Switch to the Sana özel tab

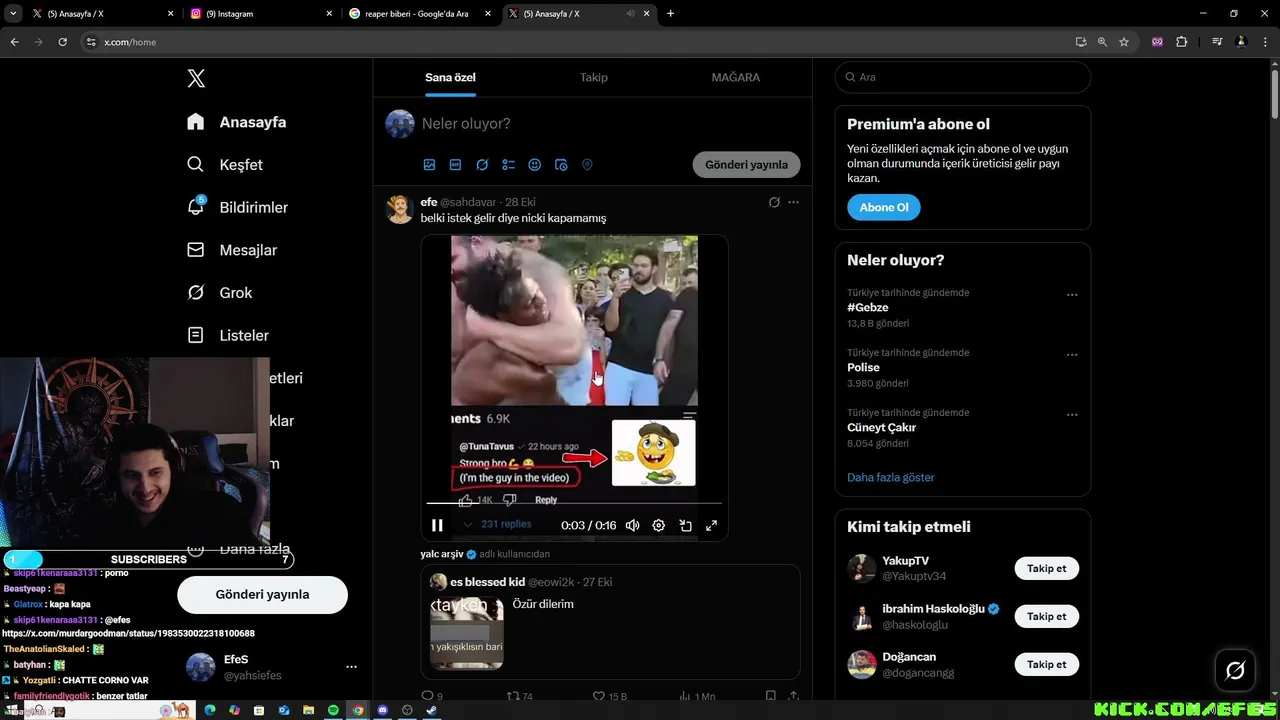[450, 77]
